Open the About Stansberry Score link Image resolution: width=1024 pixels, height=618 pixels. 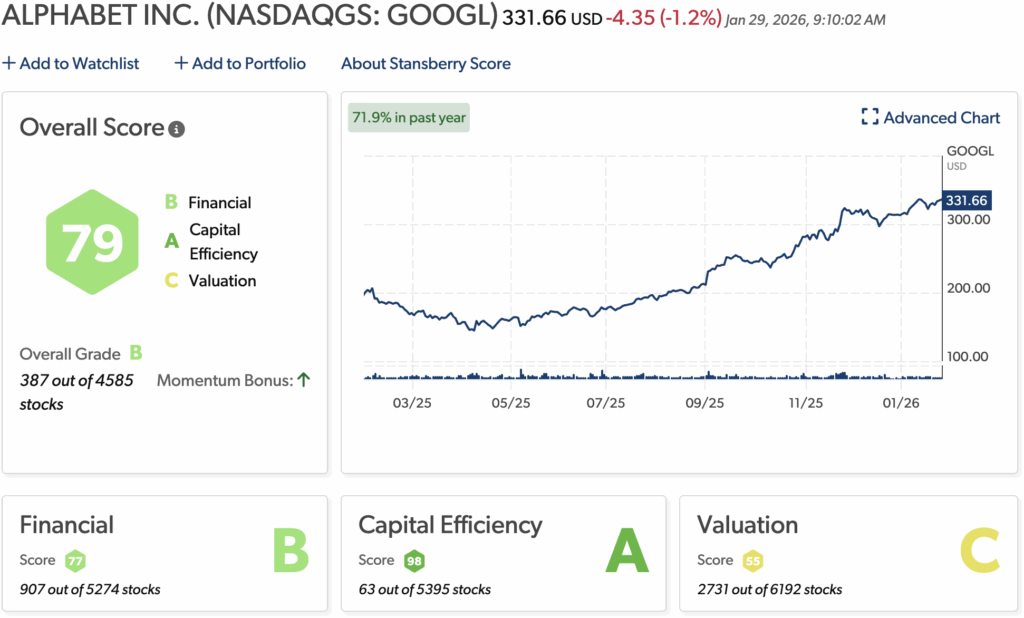[425, 63]
